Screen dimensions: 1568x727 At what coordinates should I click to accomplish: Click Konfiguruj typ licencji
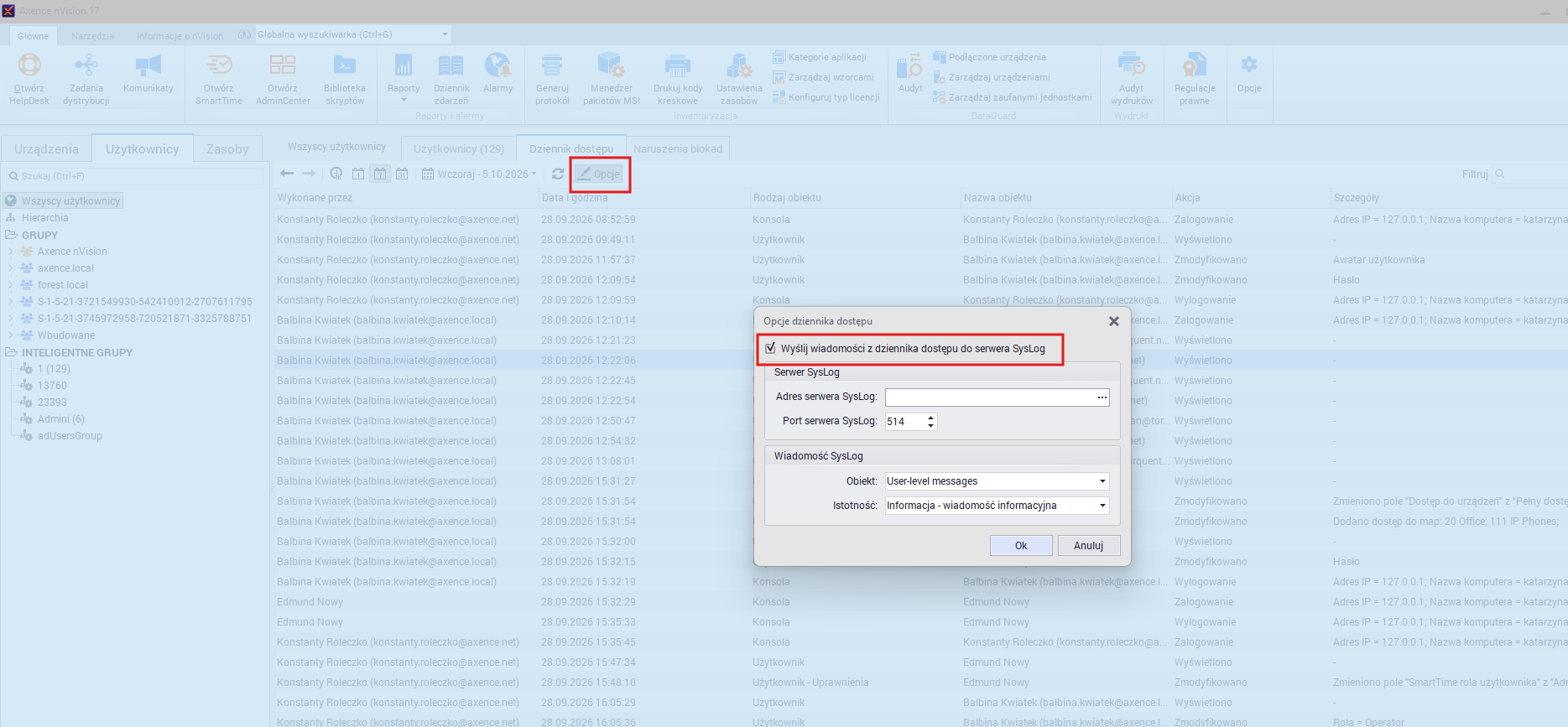pyautogui.click(x=826, y=97)
